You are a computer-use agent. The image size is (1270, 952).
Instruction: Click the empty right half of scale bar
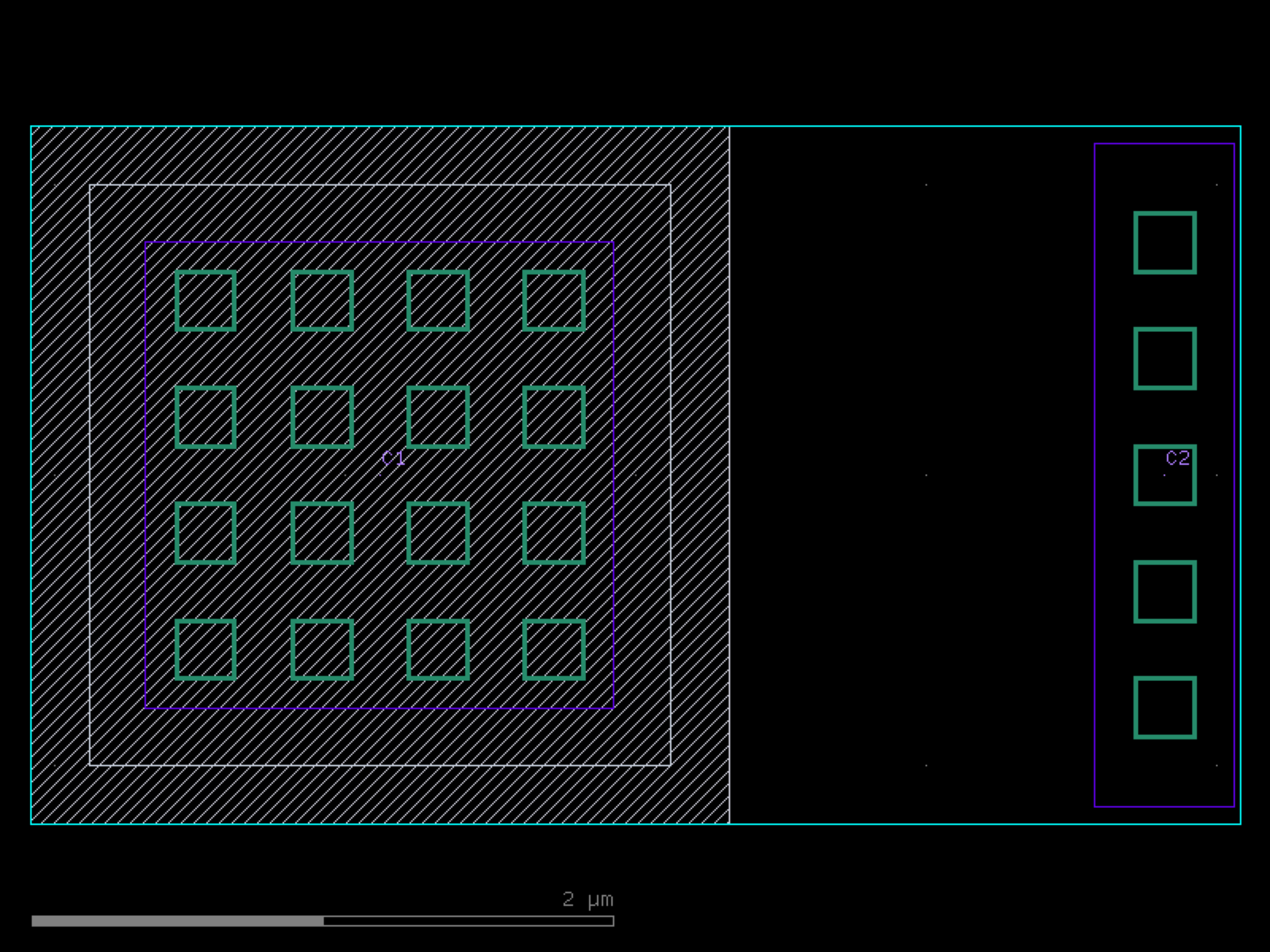click(x=469, y=921)
